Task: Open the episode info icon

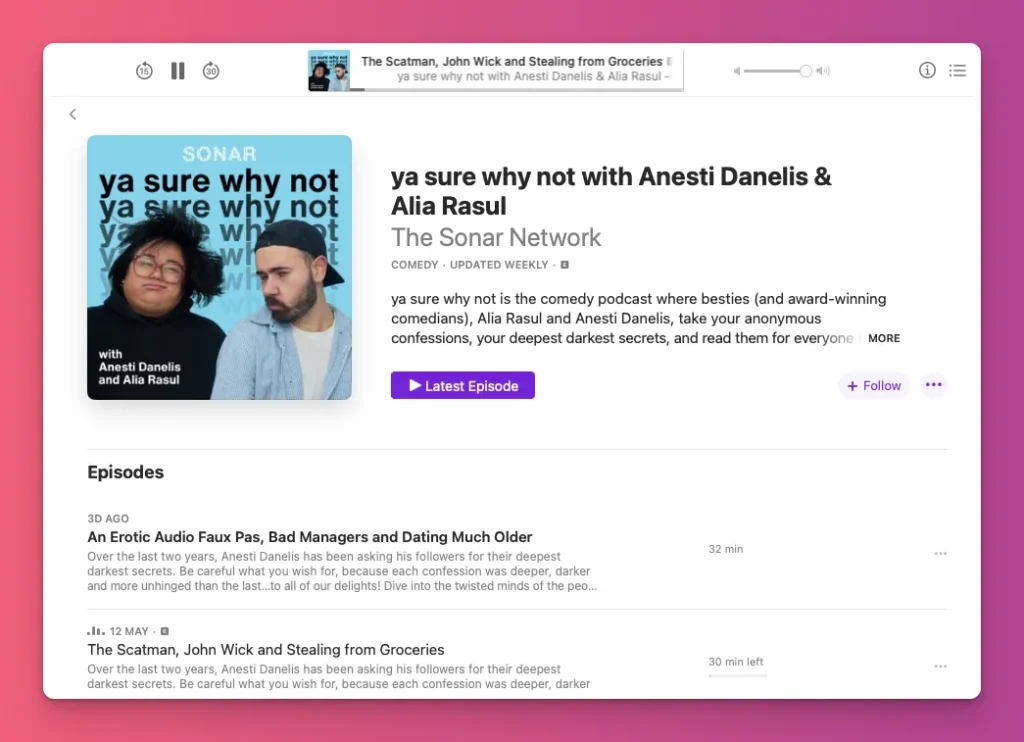Action: pyautogui.click(x=927, y=70)
